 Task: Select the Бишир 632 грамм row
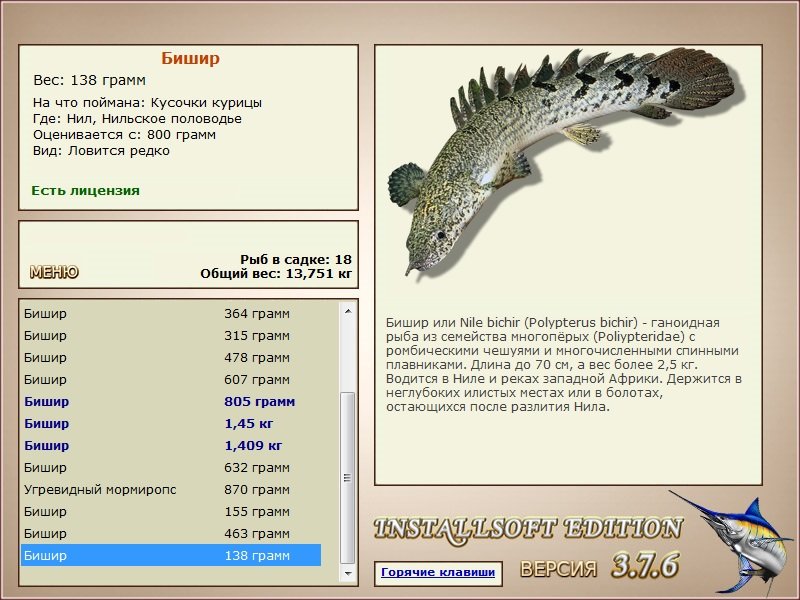coord(171,467)
